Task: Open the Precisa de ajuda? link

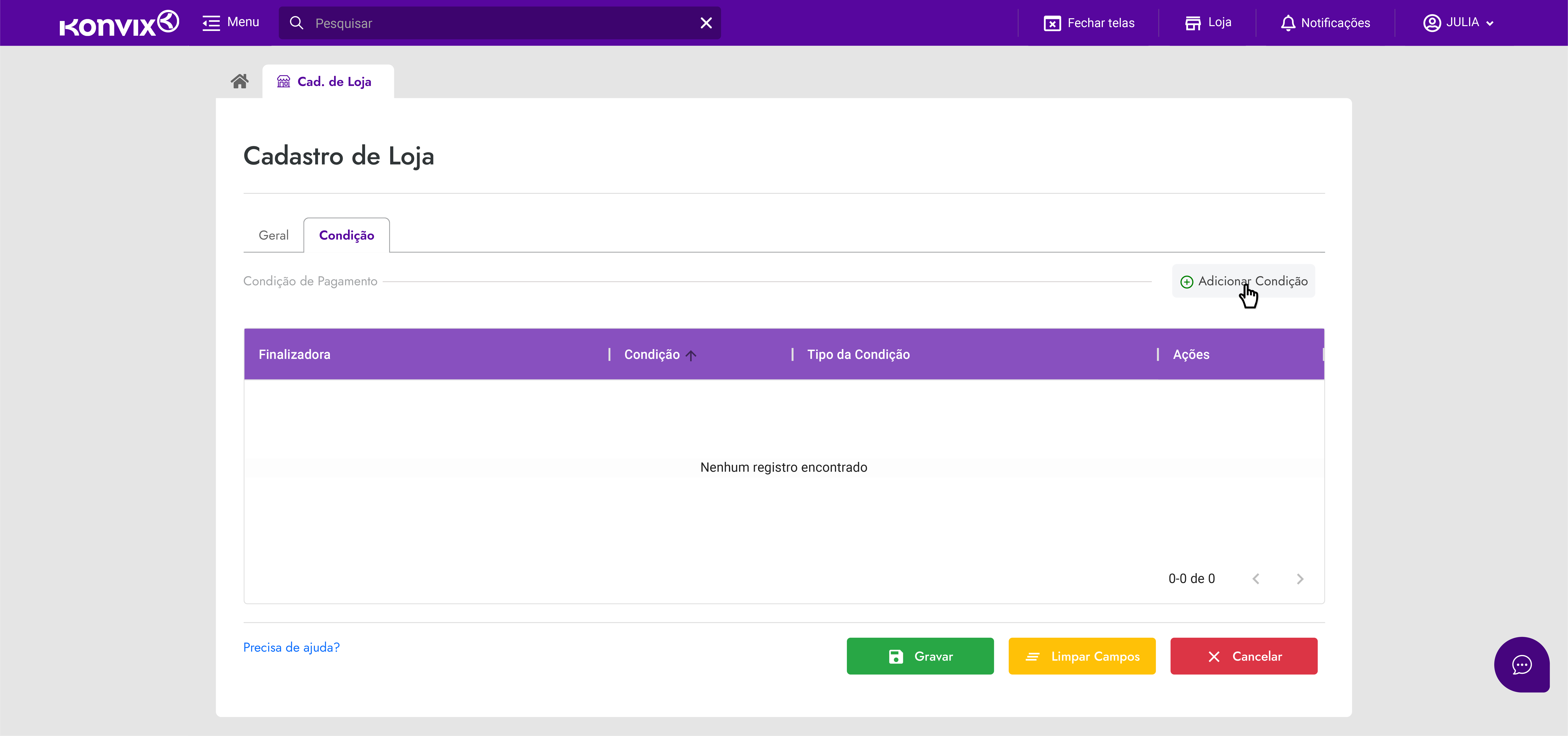Action: click(292, 648)
